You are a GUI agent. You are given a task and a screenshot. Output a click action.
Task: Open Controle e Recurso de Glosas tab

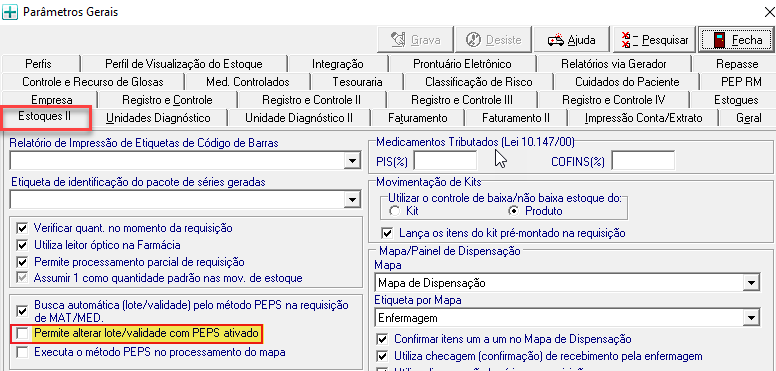93,82
